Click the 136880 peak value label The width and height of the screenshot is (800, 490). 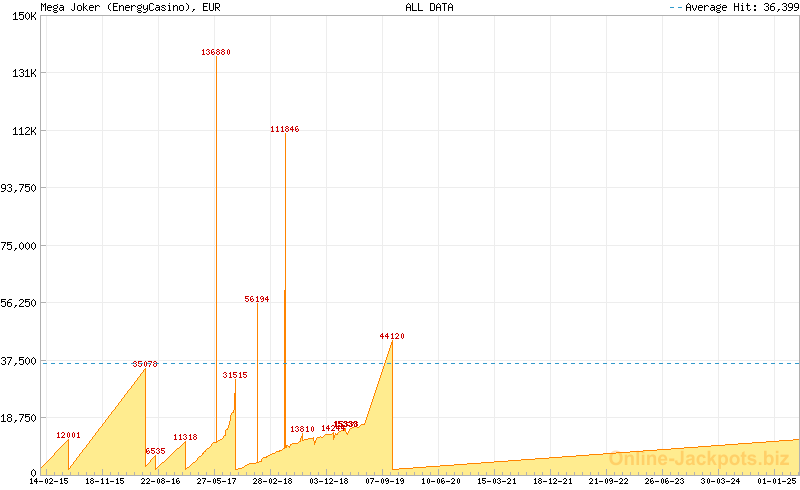click(216, 51)
